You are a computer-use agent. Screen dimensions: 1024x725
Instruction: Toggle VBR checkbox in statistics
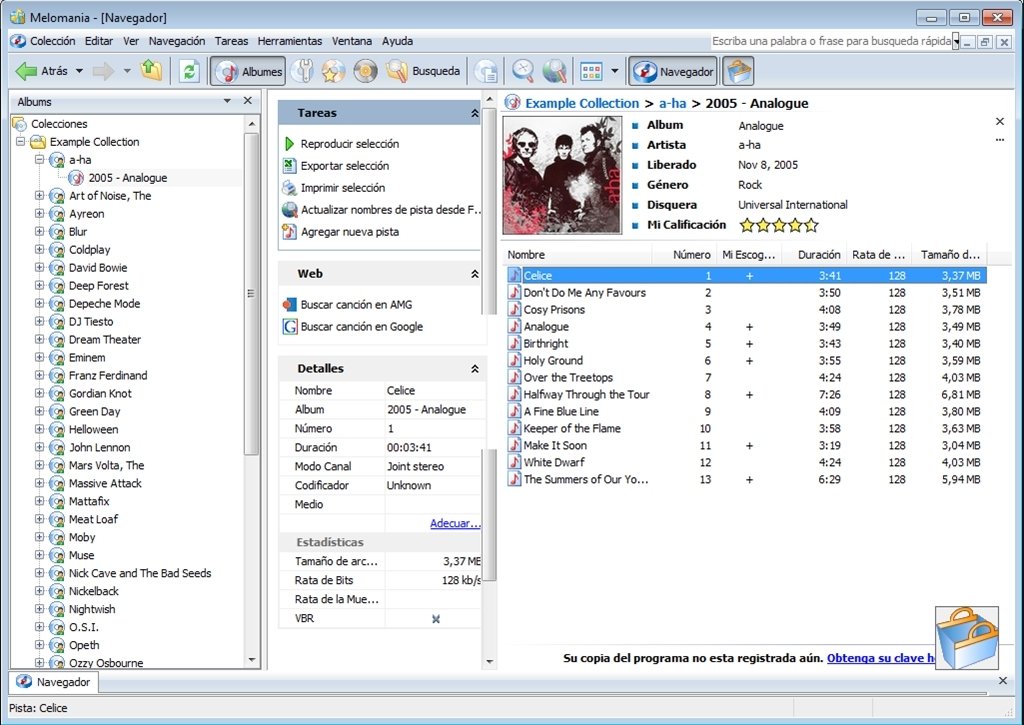436,619
